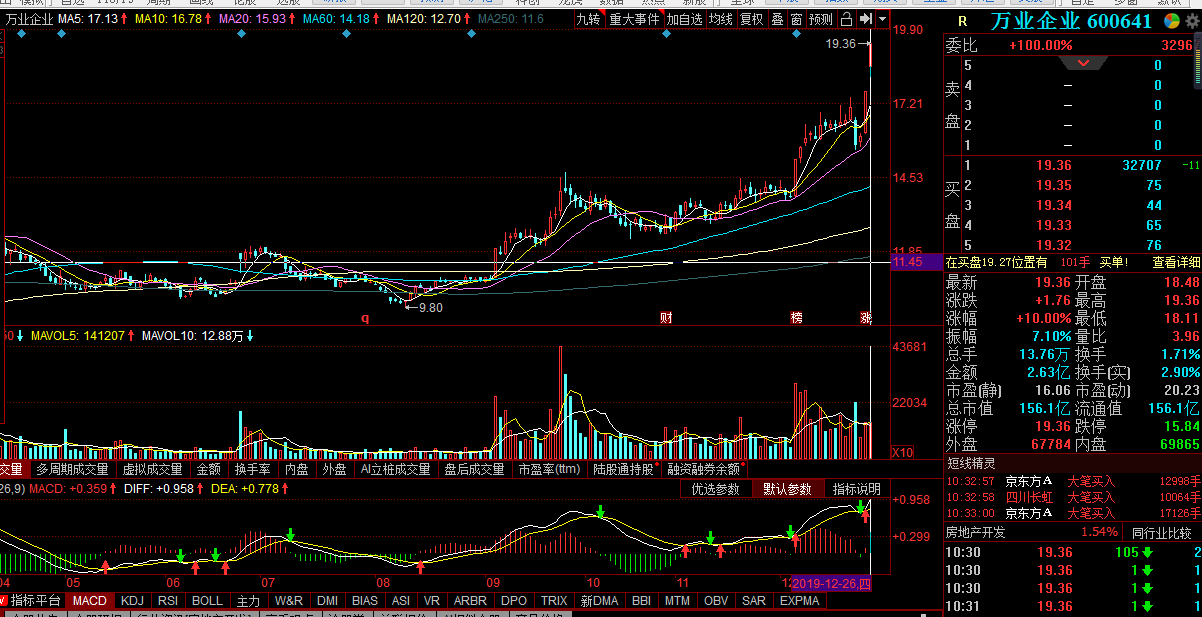Viewport: 1202px width, 617px height.
Task: Open the 重大事件 major events button
Action: (634, 19)
